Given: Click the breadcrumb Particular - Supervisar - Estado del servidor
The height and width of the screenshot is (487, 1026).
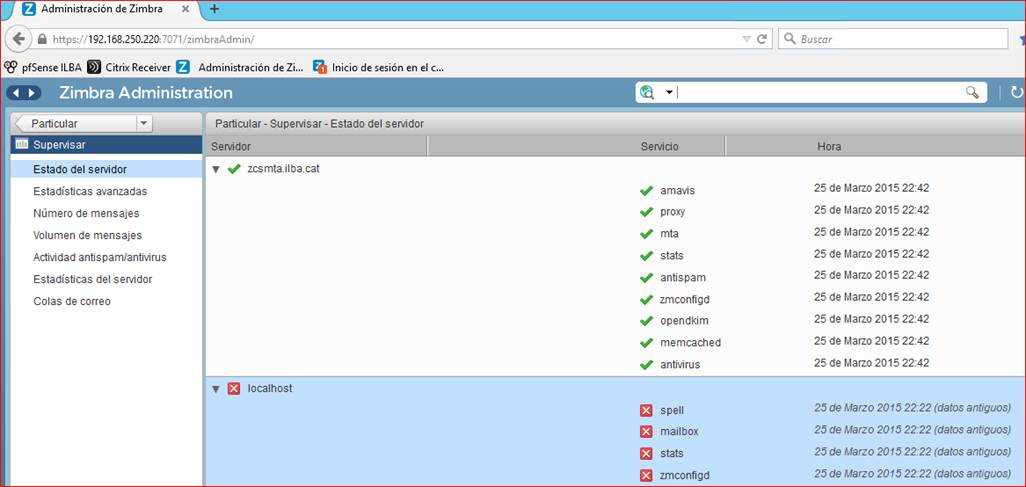Looking at the screenshot, I should 319,123.
